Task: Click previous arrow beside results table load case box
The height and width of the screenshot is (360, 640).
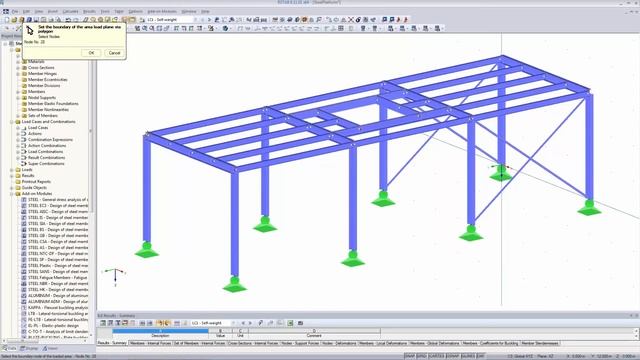Action: coord(243,323)
